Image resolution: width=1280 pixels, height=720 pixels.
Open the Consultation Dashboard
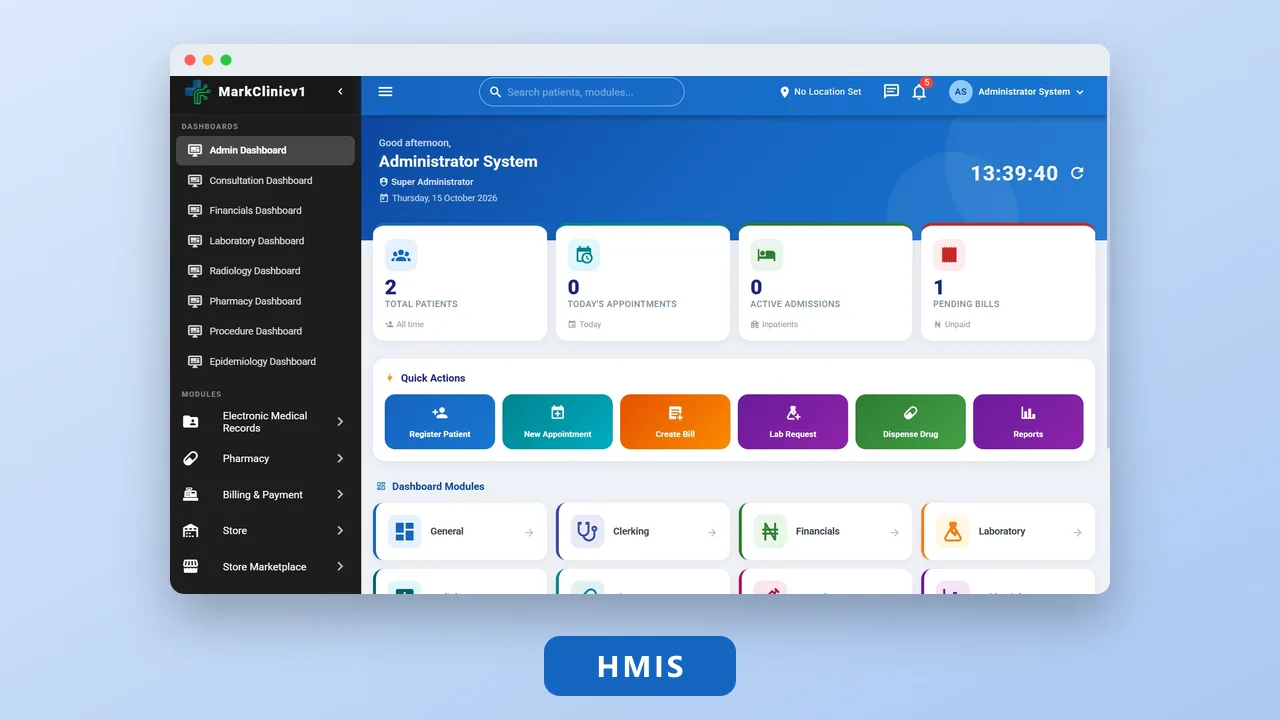[x=265, y=181]
